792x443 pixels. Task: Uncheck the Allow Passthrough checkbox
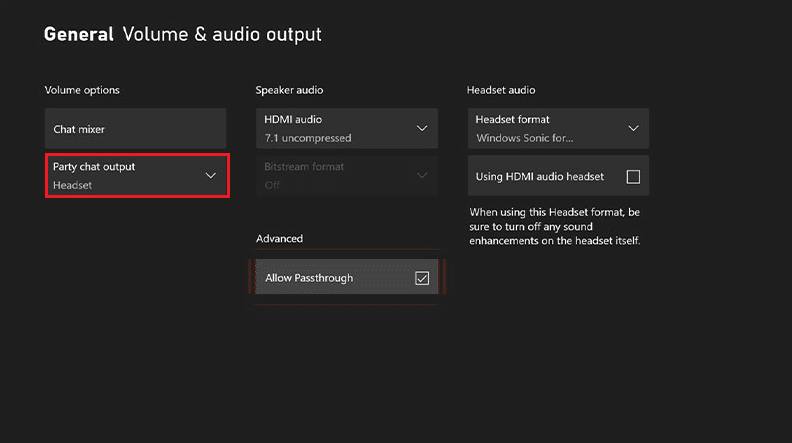421,278
